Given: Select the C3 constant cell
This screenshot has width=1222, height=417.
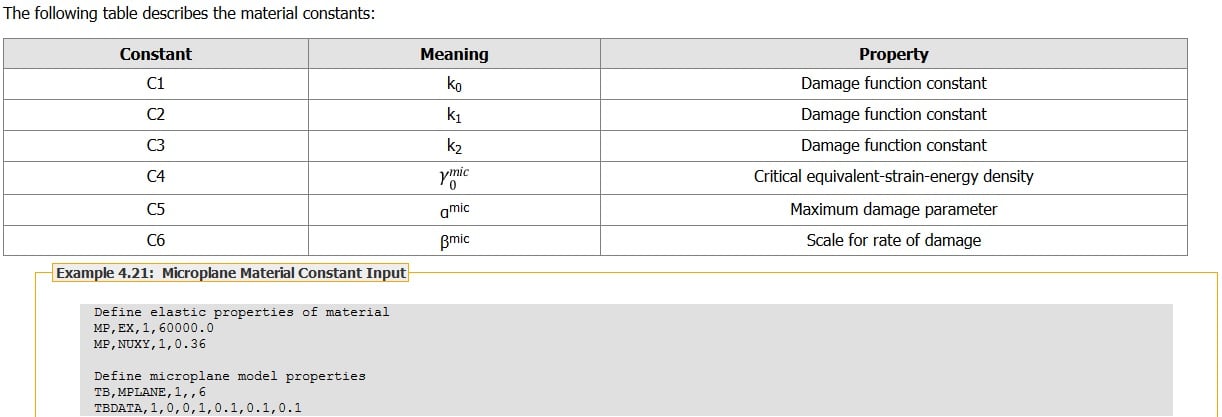Looking at the screenshot, I should point(155,146).
